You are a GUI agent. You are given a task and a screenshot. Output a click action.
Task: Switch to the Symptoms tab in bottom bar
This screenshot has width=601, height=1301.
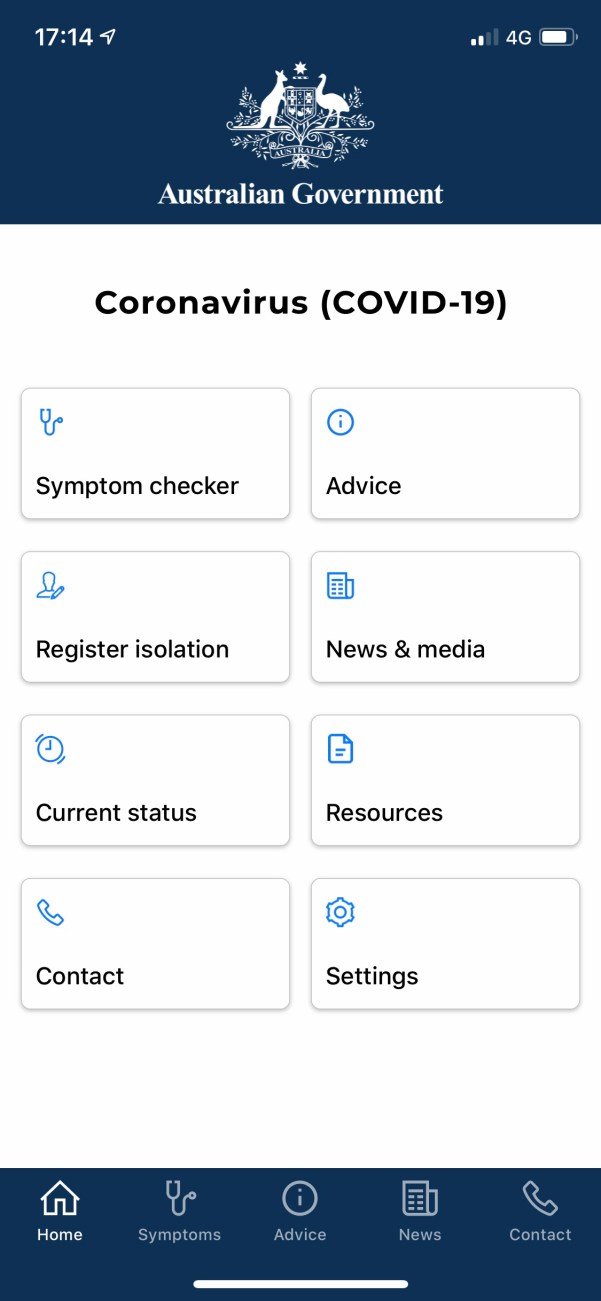[x=180, y=1211]
